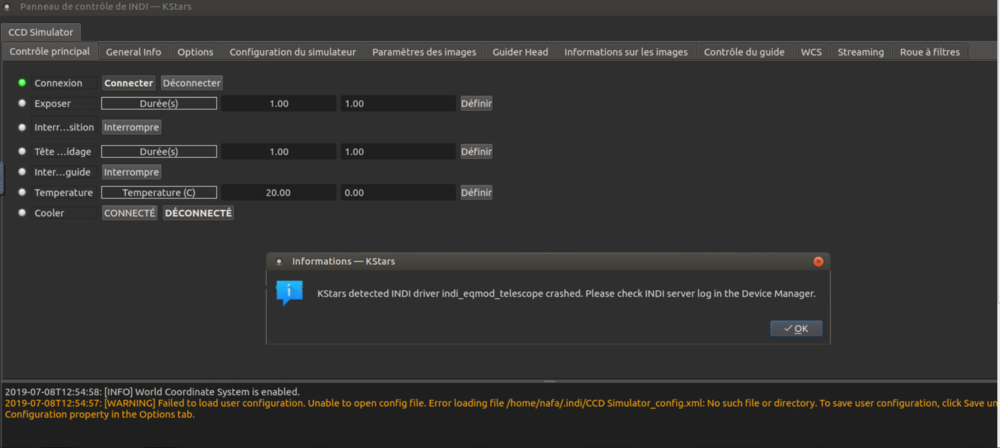Click the Exposer current value 1.00 readout
The height and width of the screenshot is (448, 1000).
coord(279,103)
